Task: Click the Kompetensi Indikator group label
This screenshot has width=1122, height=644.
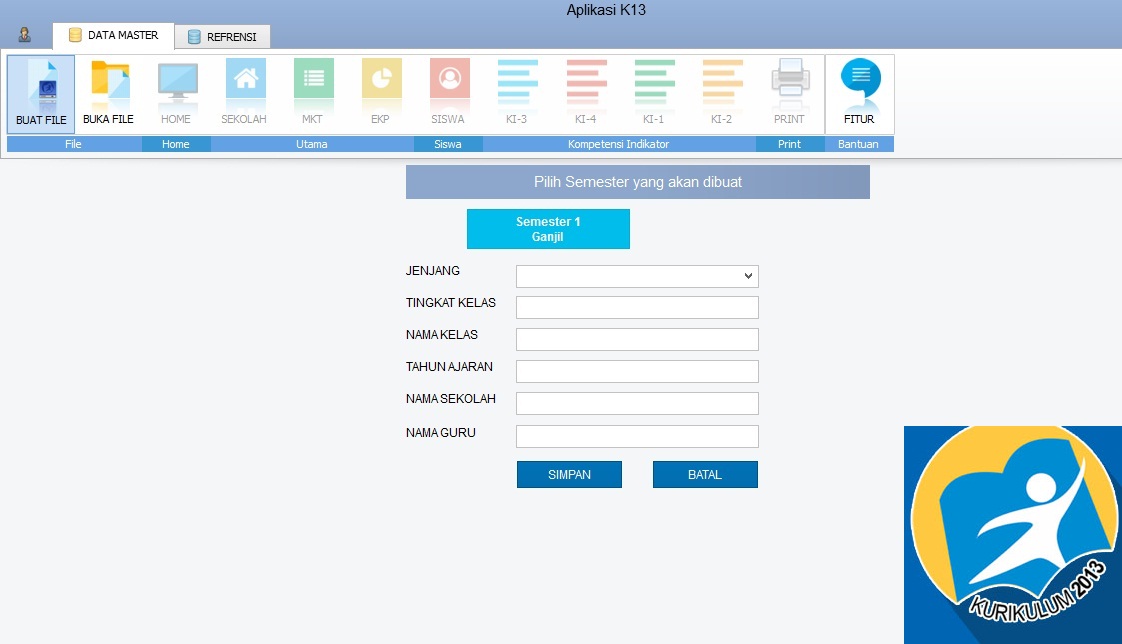Action: 619,144
